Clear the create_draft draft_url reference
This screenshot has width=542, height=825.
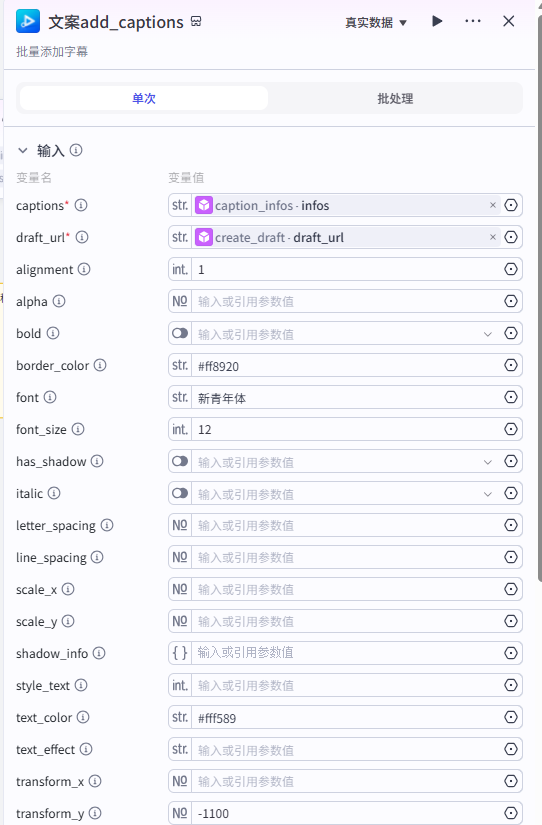[493, 237]
